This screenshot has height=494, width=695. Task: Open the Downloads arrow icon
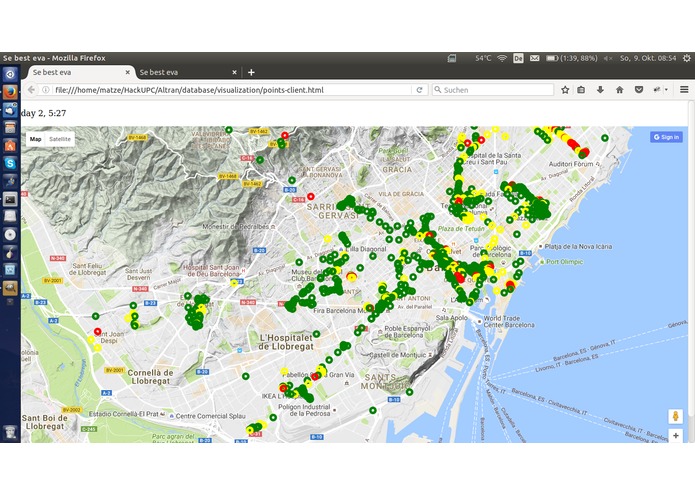[x=600, y=90]
